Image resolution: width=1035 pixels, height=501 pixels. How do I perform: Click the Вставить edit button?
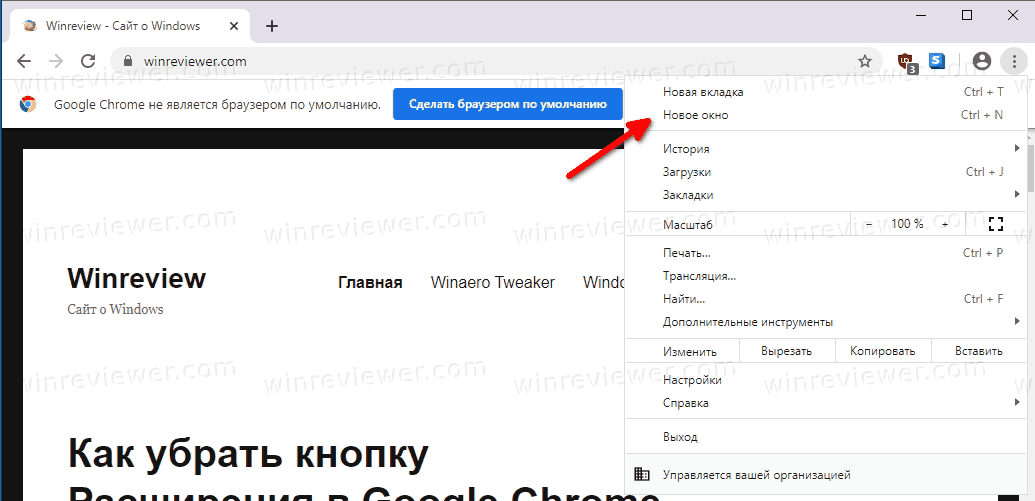[x=979, y=351]
